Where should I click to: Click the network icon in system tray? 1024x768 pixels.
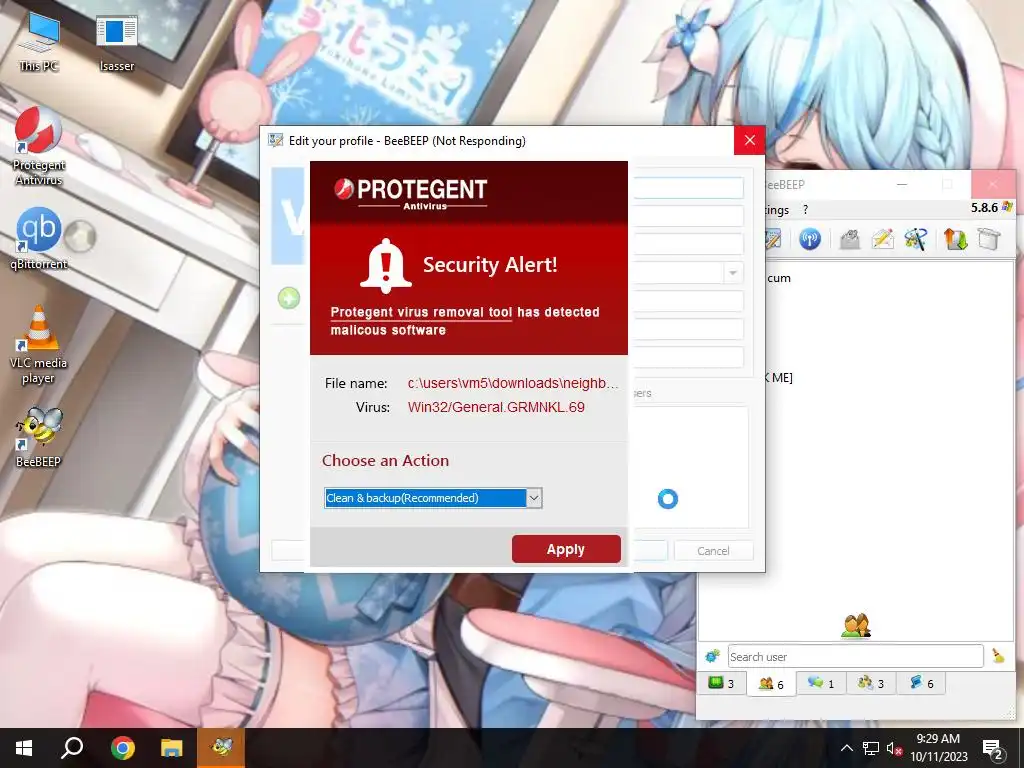(871, 748)
